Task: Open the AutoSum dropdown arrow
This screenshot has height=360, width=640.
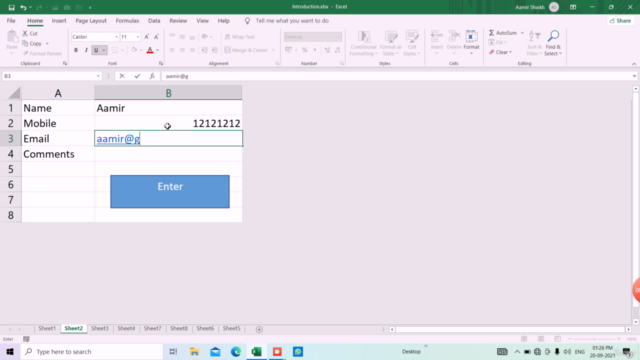Action: click(522, 33)
